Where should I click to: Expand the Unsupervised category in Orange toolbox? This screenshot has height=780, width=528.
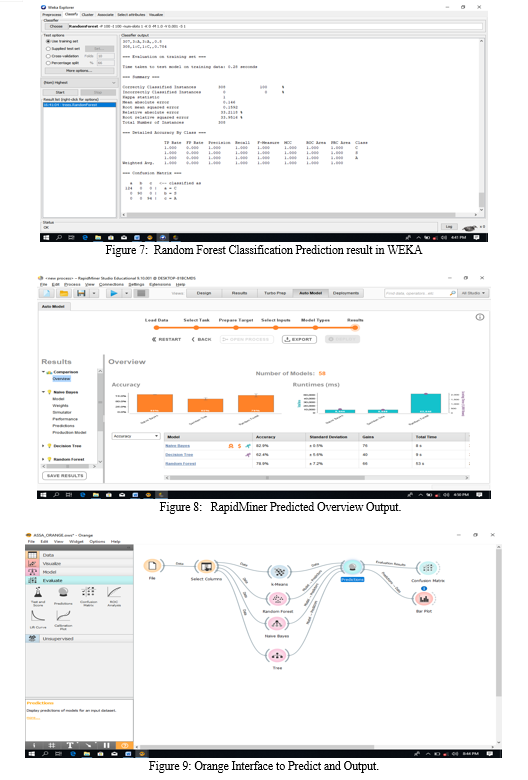click(79, 639)
